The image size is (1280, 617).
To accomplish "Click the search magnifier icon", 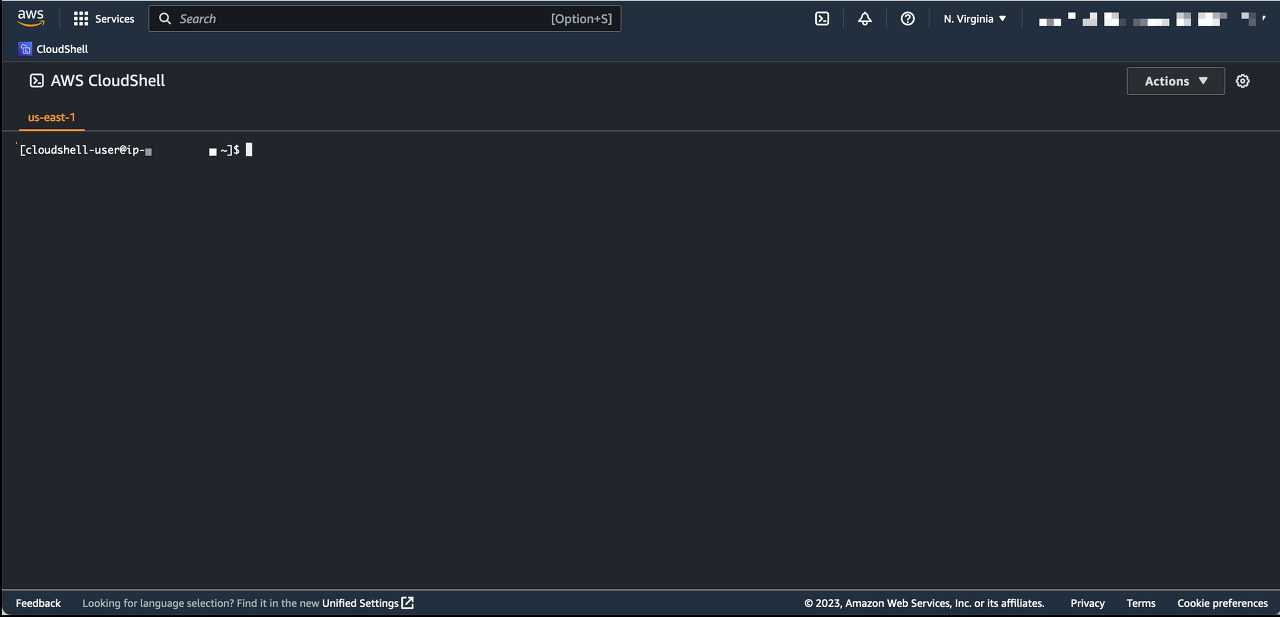I will (x=165, y=19).
